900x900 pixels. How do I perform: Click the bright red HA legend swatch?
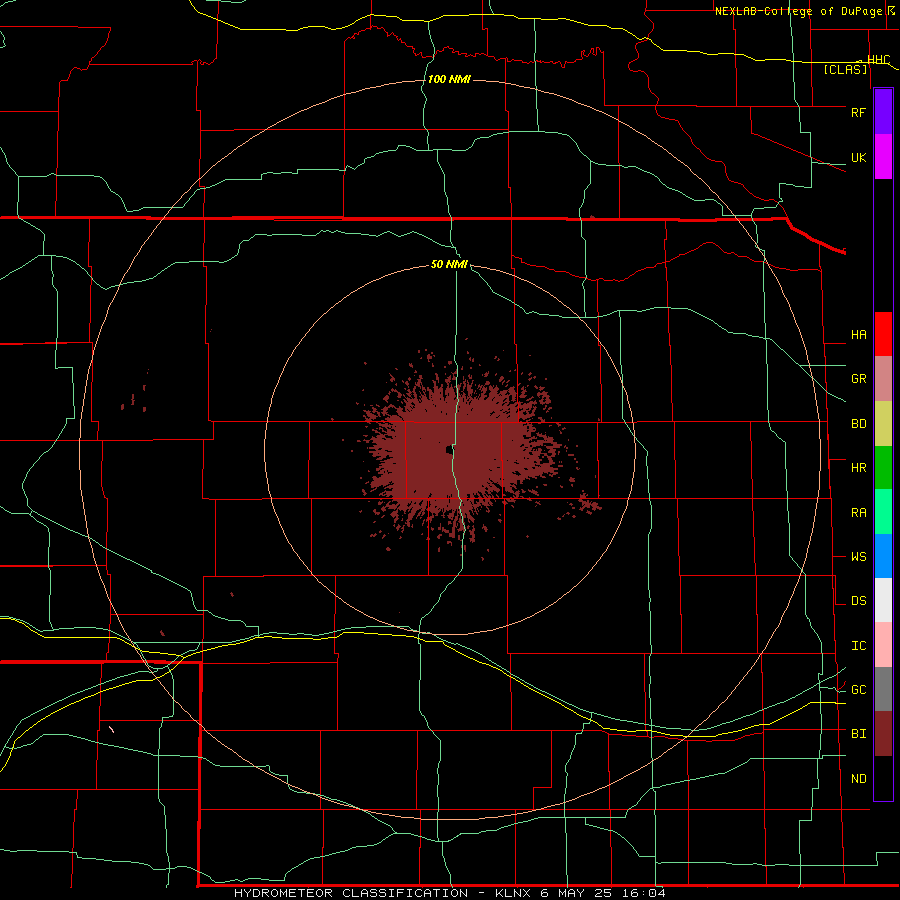883,334
